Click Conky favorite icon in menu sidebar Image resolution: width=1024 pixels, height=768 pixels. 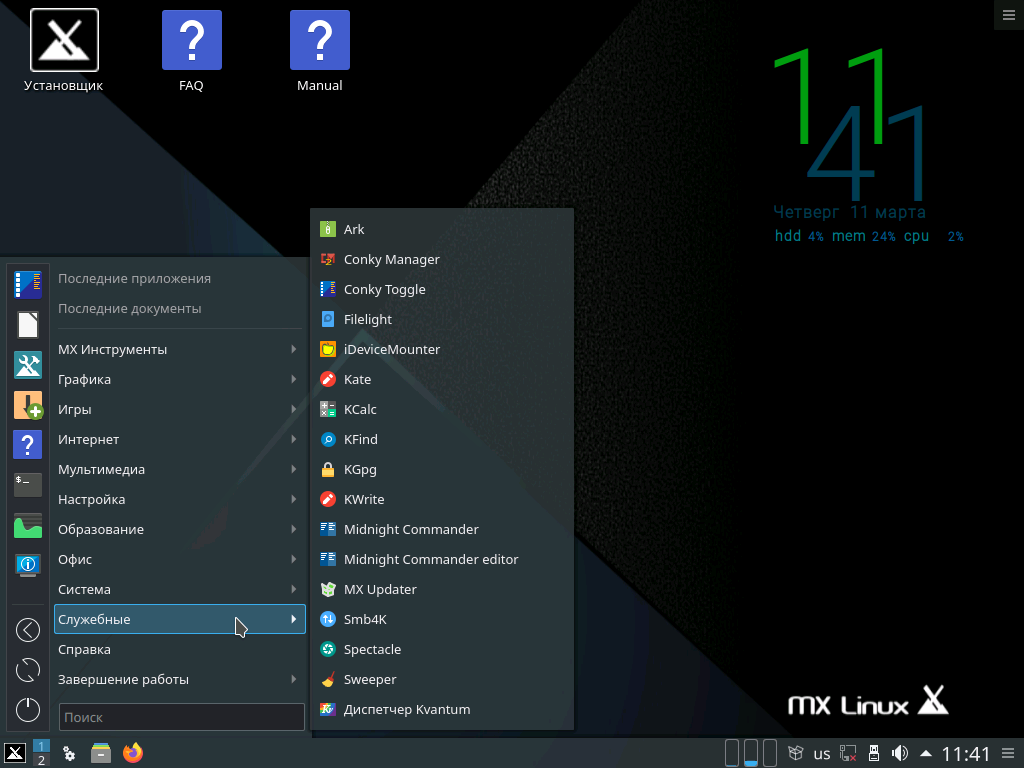27,285
